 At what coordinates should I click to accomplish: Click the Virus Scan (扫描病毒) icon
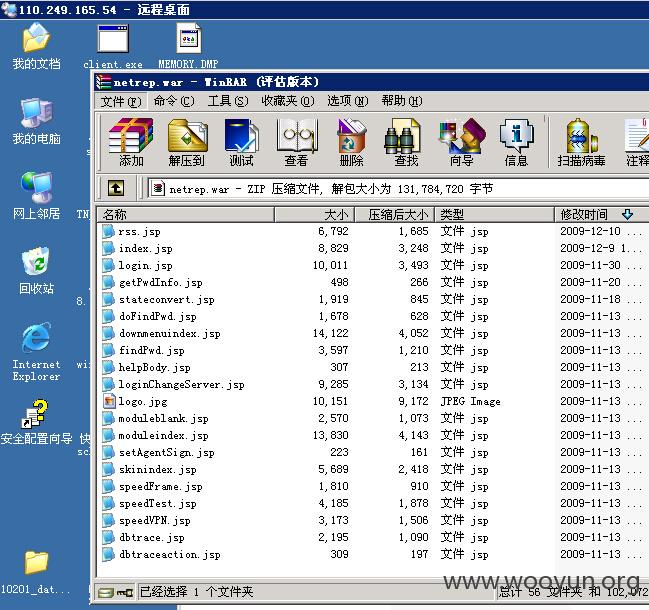[x=581, y=142]
